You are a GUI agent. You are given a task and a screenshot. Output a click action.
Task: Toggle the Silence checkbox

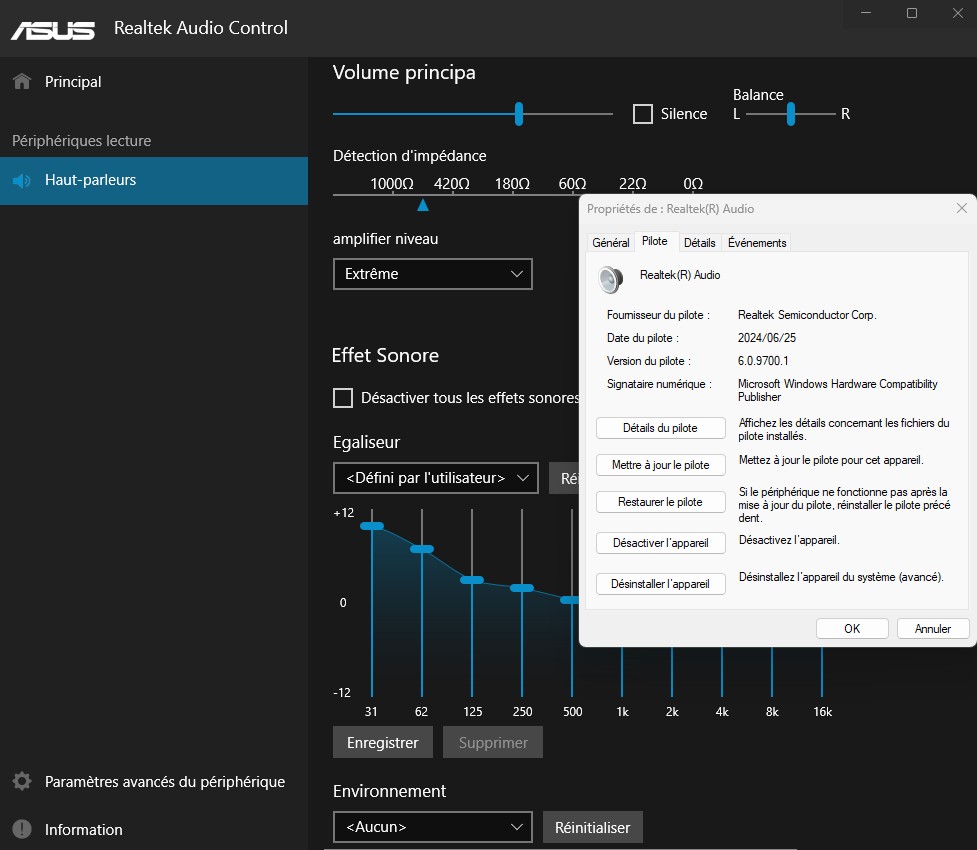(x=643, y=114)
